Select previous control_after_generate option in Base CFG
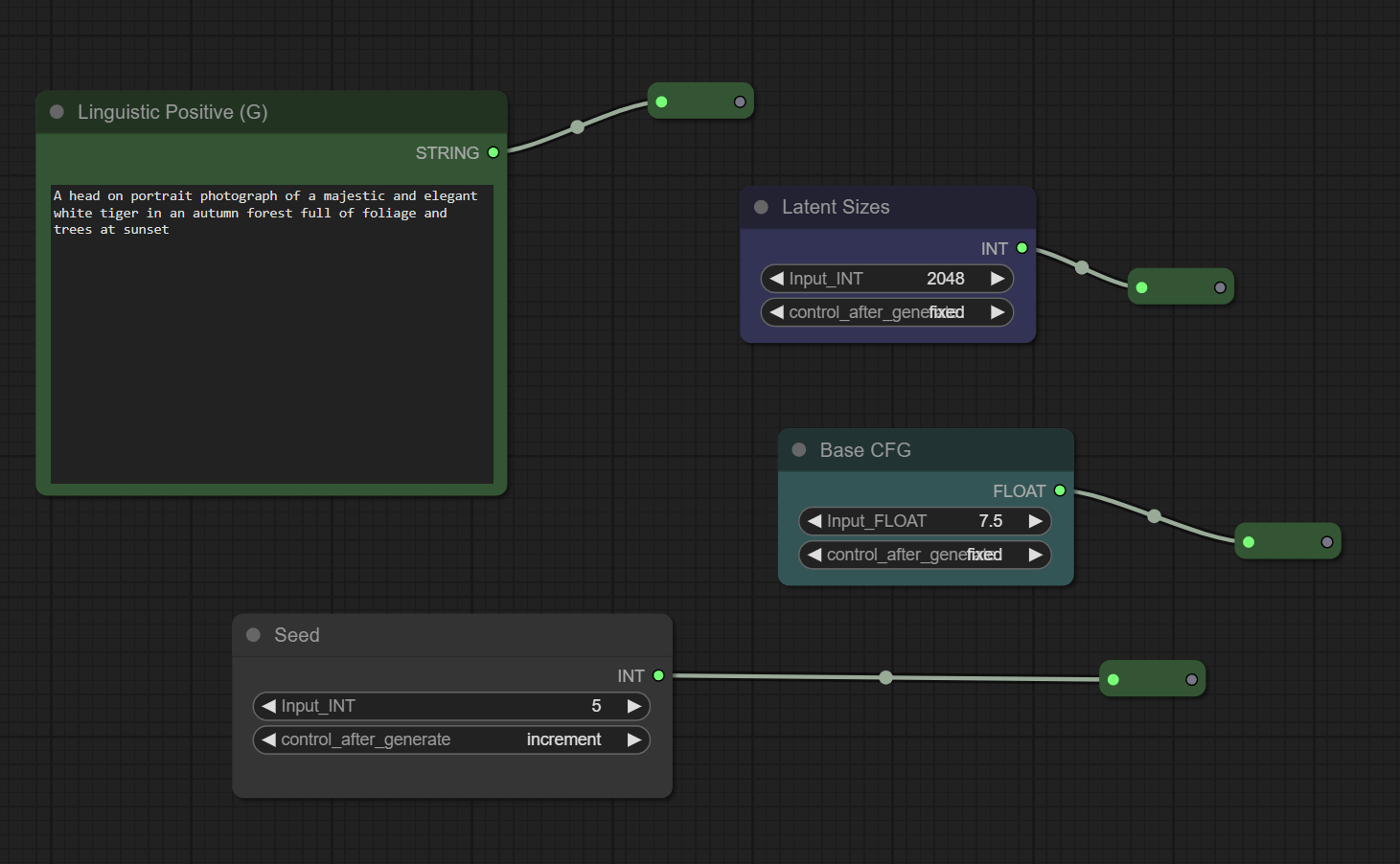 click(x=815, y=555)
